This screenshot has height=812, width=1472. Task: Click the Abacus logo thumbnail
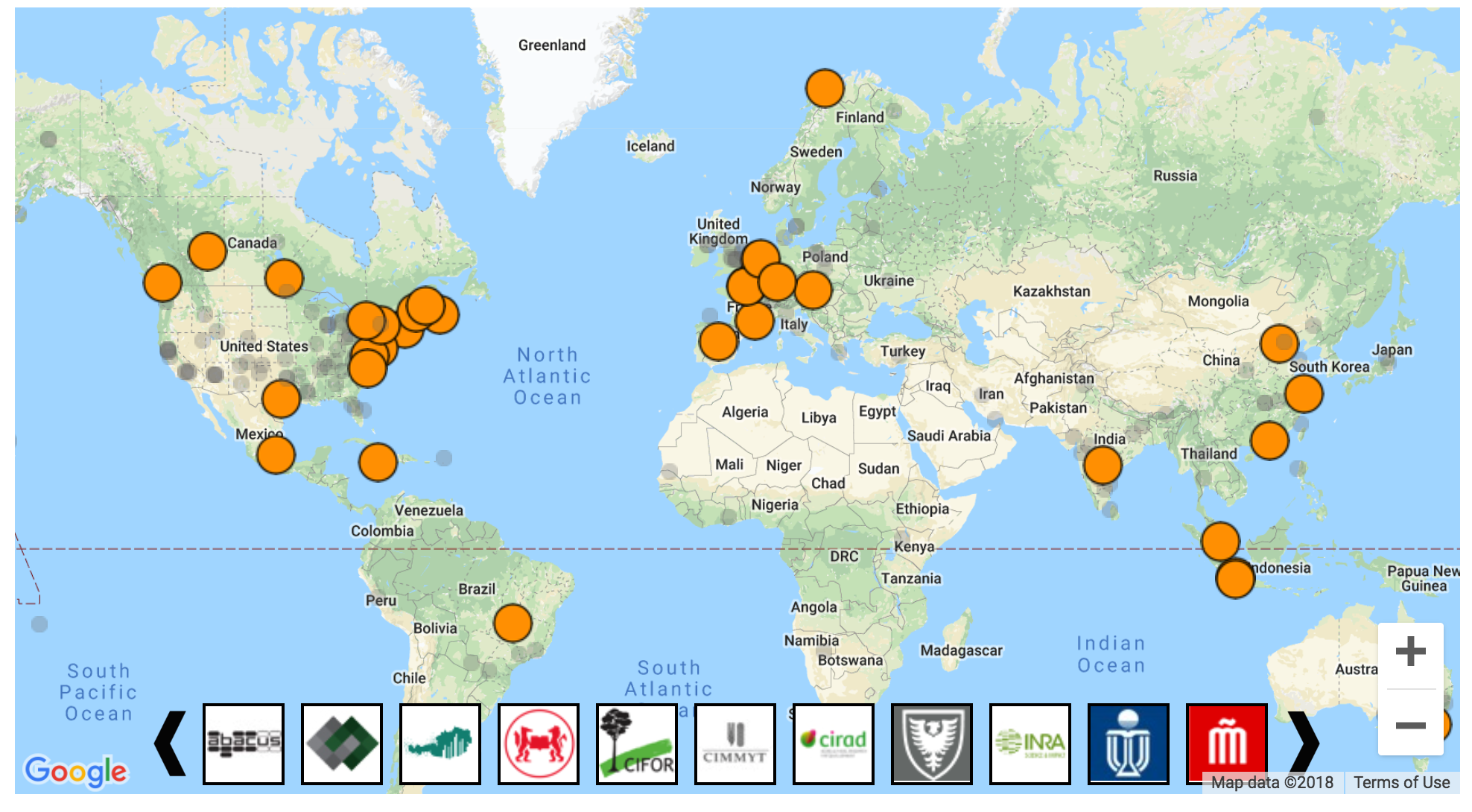[244, 743]
